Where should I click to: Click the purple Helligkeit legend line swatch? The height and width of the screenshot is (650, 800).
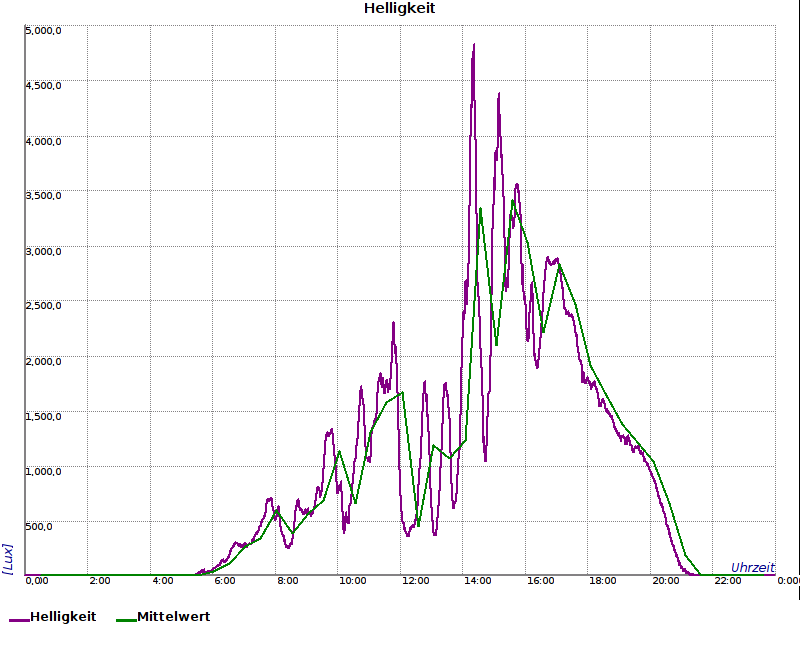point(19,620)
